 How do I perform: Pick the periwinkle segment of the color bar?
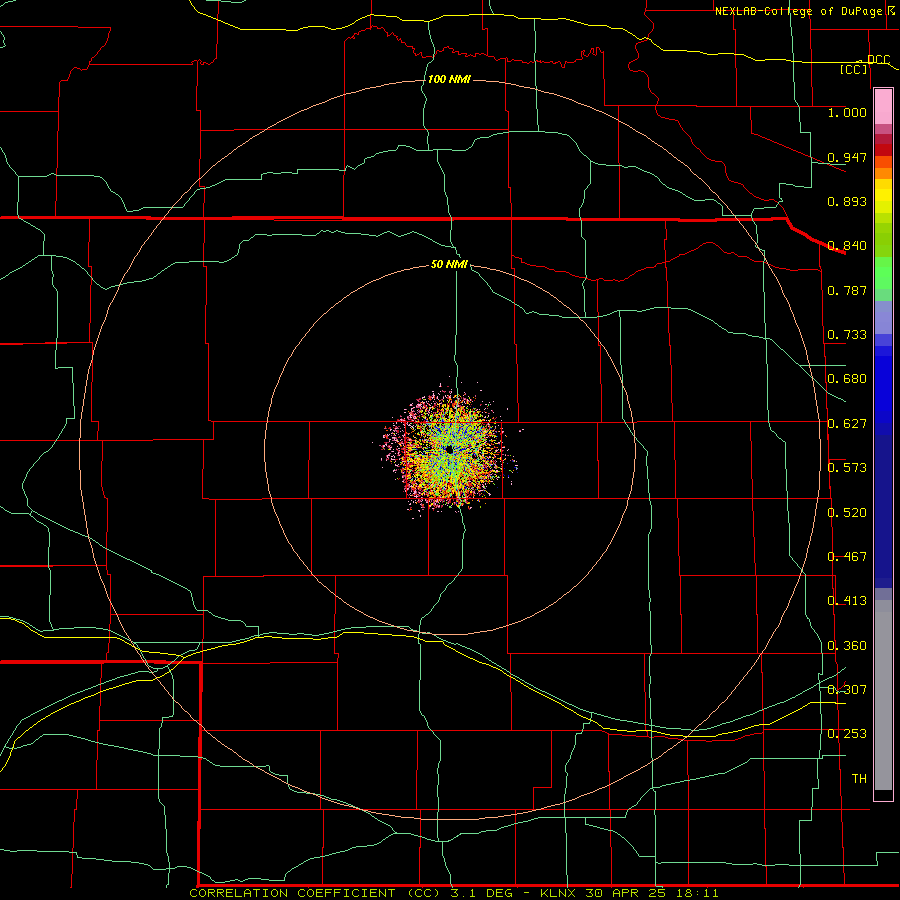pyautogui.click(x=883, y=318)
